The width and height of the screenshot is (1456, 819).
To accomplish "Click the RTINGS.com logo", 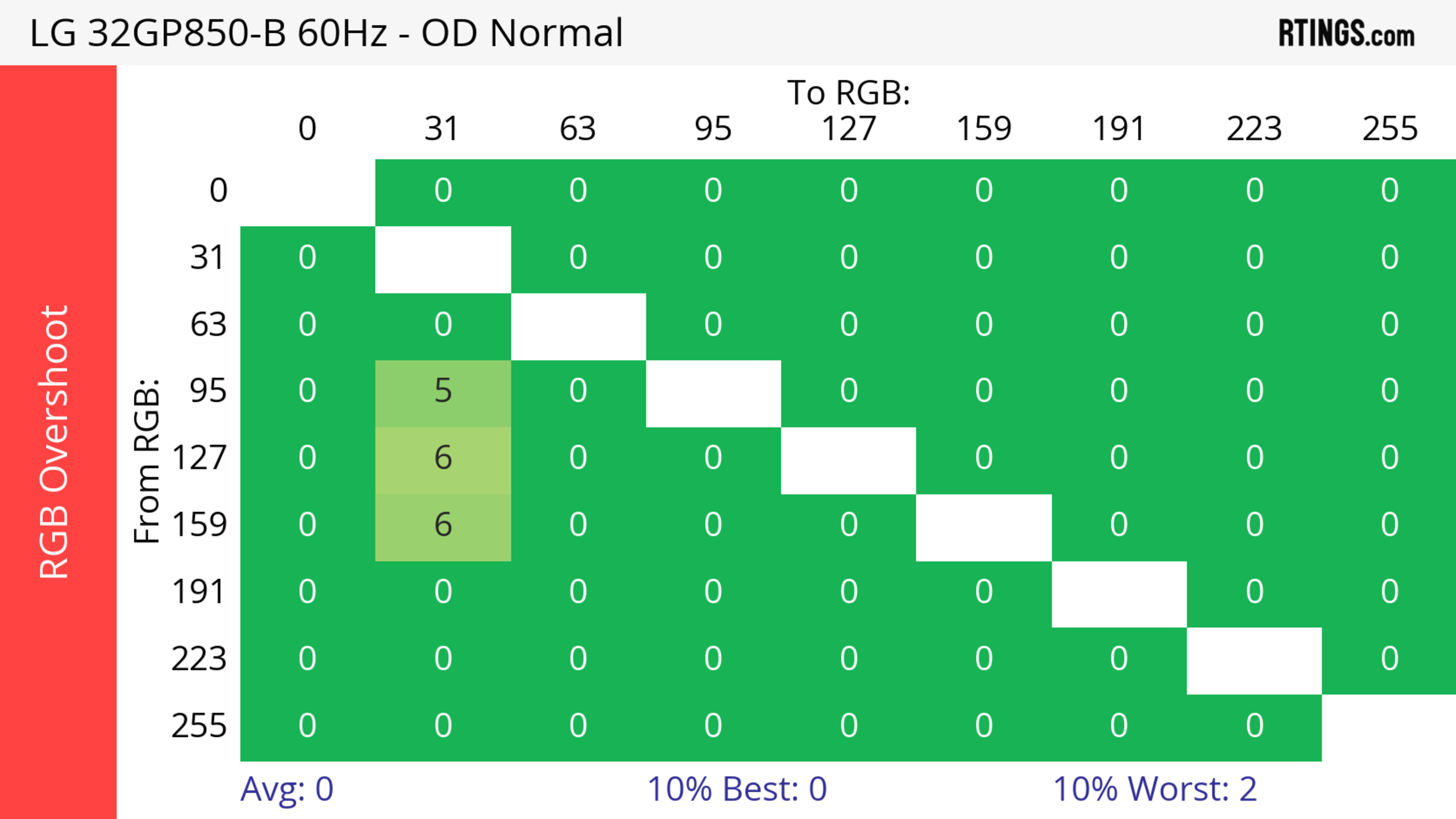I will [1346, 33].
